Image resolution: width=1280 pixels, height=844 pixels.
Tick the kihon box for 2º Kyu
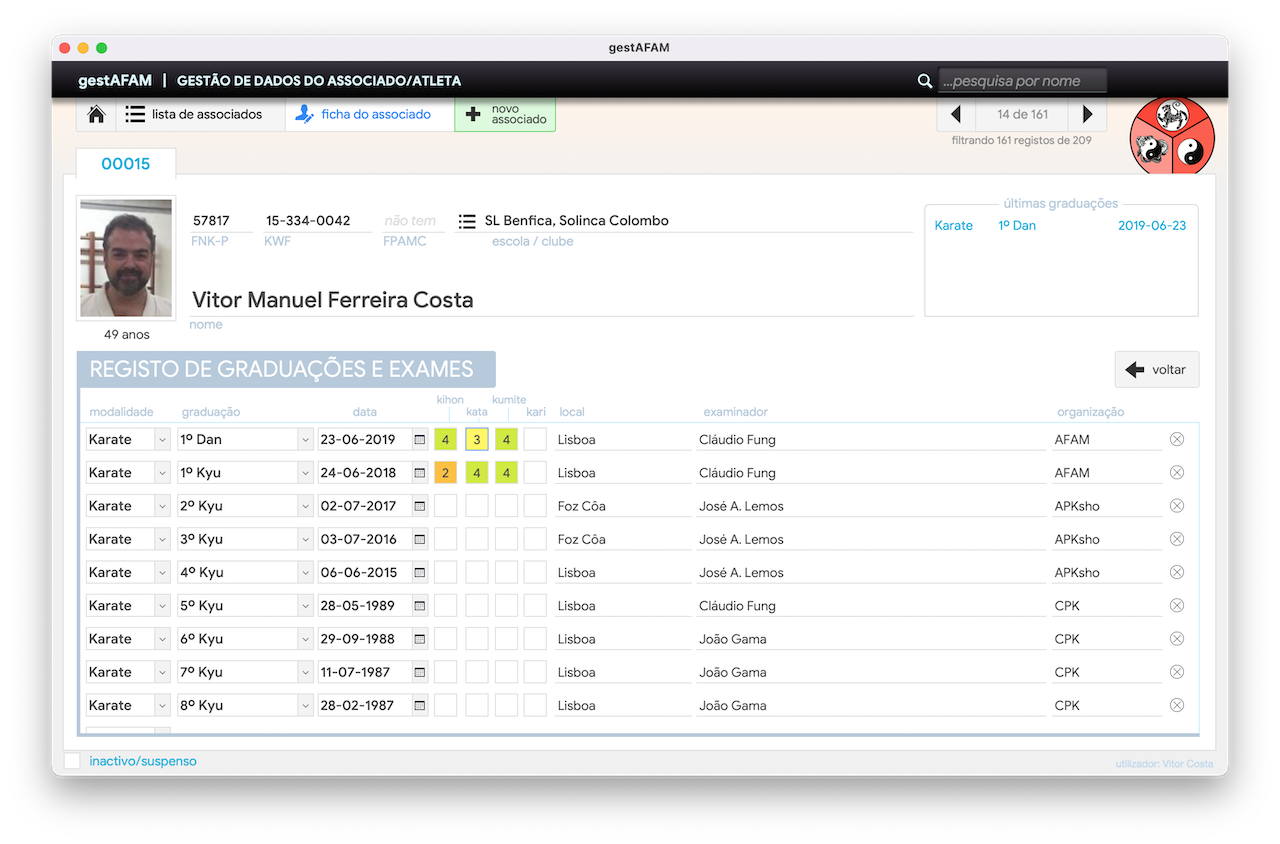(x=446, y=506)
